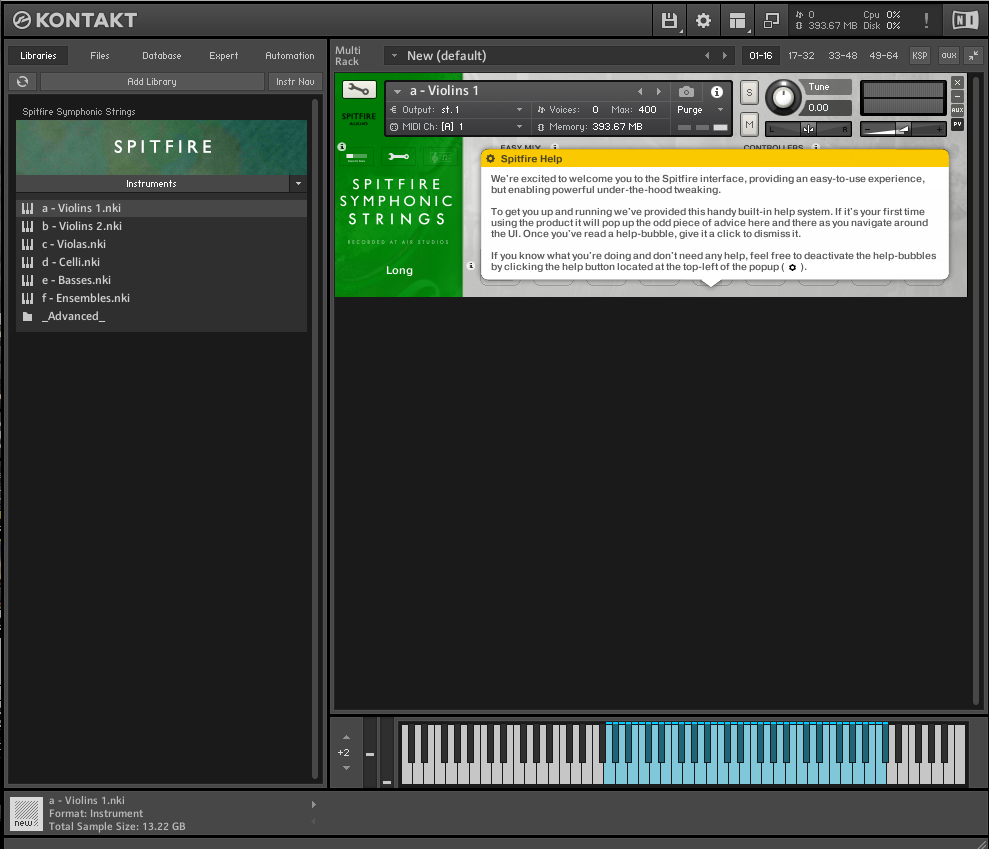Click the snapshot camera icon
989x849 pixels.
686,91
